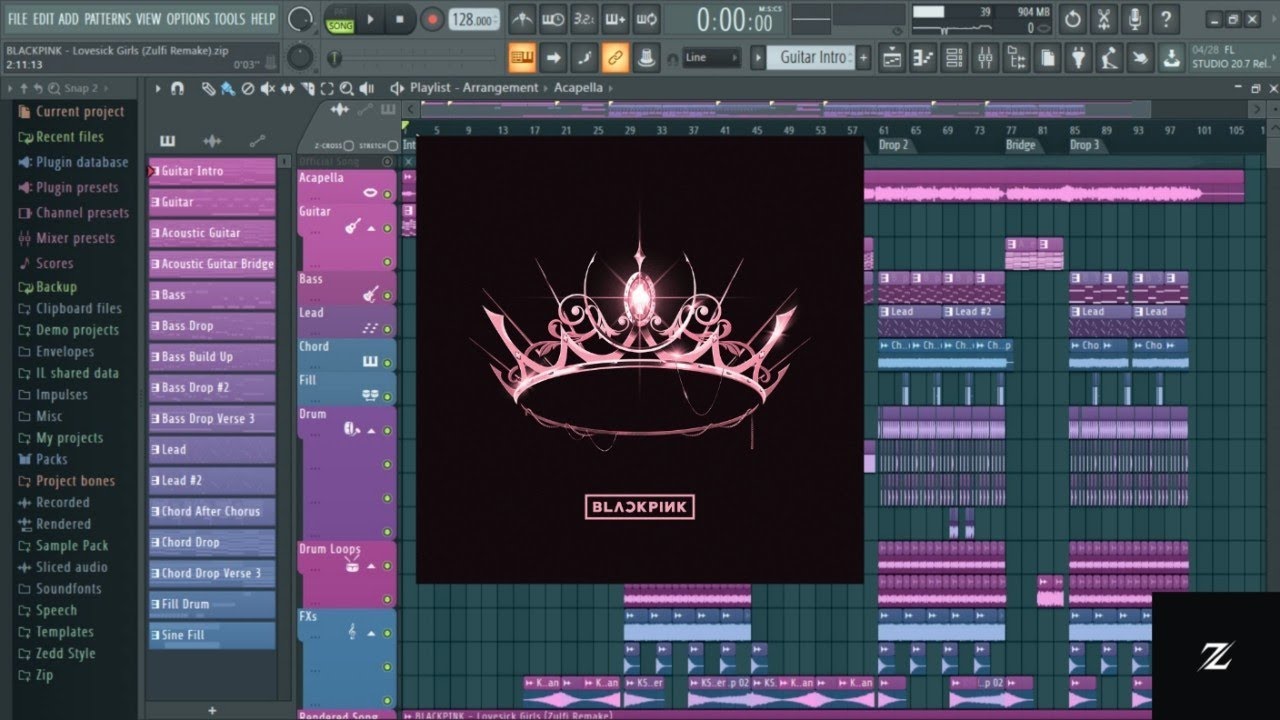
Task: Open the Piano roll window icon
Action: 923,58
